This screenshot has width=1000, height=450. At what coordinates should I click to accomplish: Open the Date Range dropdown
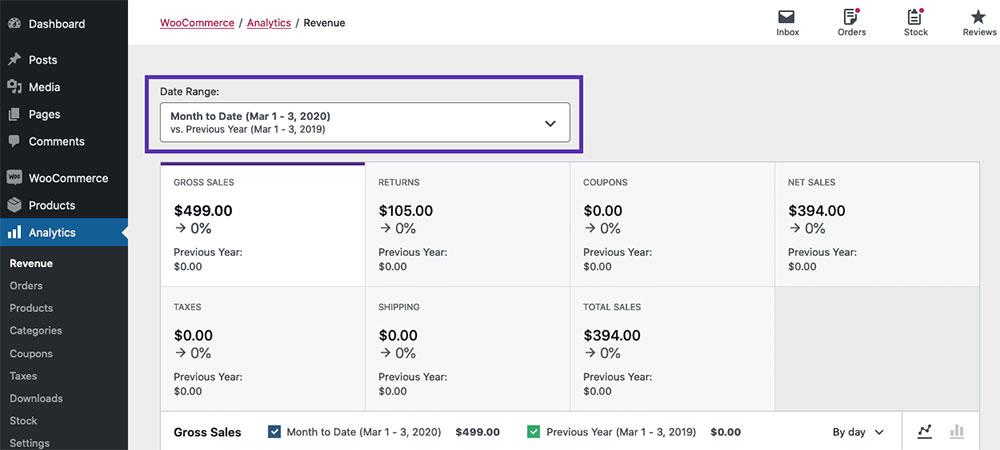365,123
